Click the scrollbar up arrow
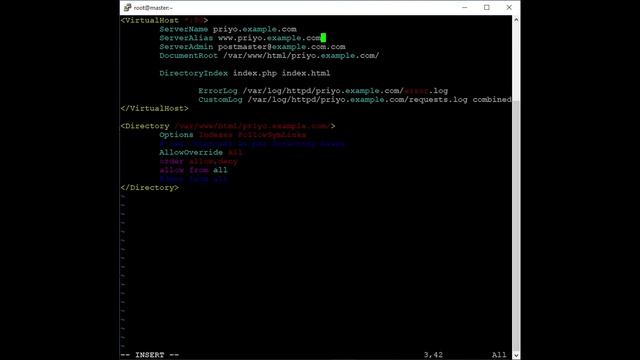Viewport: 640px width, 360px height. (x=516, y=20)
